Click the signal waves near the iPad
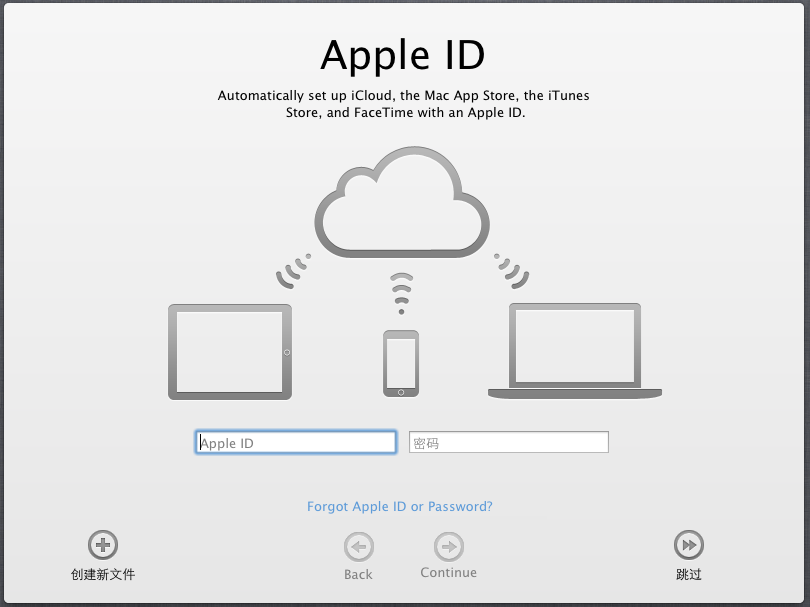Viewport: 810px width, 607px height. (x=294, y=269)
